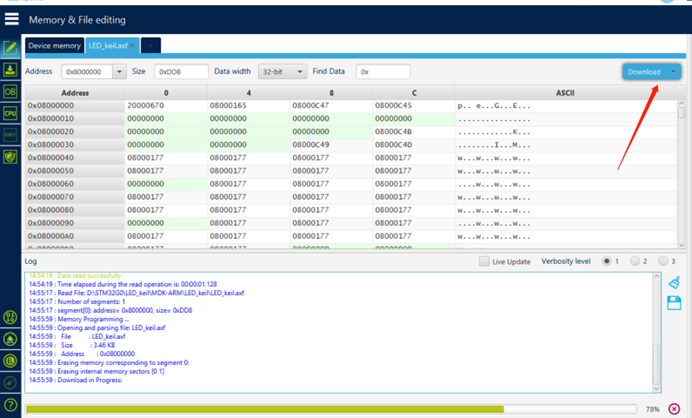Expand the Address dropdown arrow
The width and height of the screenshot is (692, 418).
tap(119, 72)
